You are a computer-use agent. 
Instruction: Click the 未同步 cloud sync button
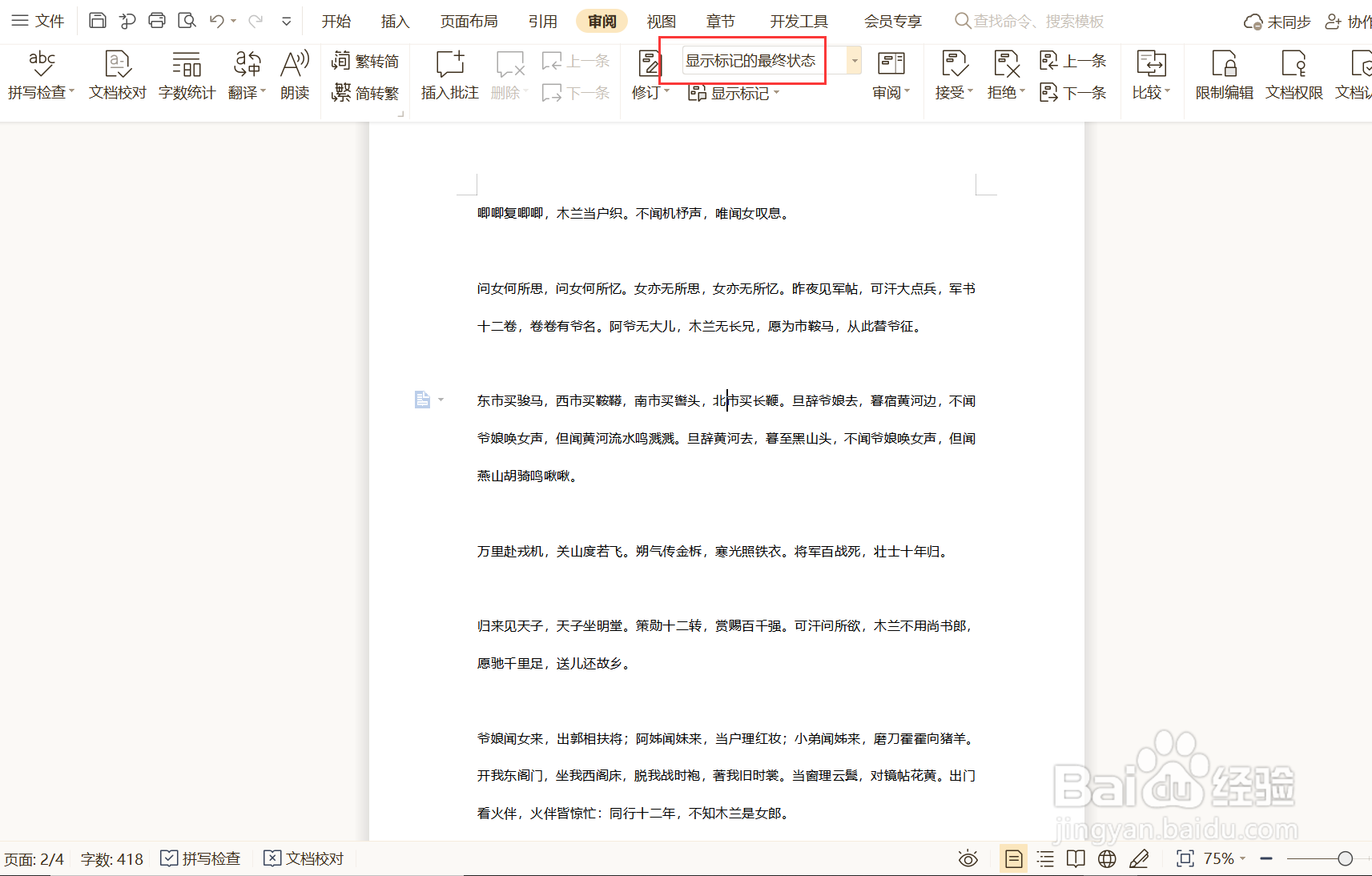1277,22
